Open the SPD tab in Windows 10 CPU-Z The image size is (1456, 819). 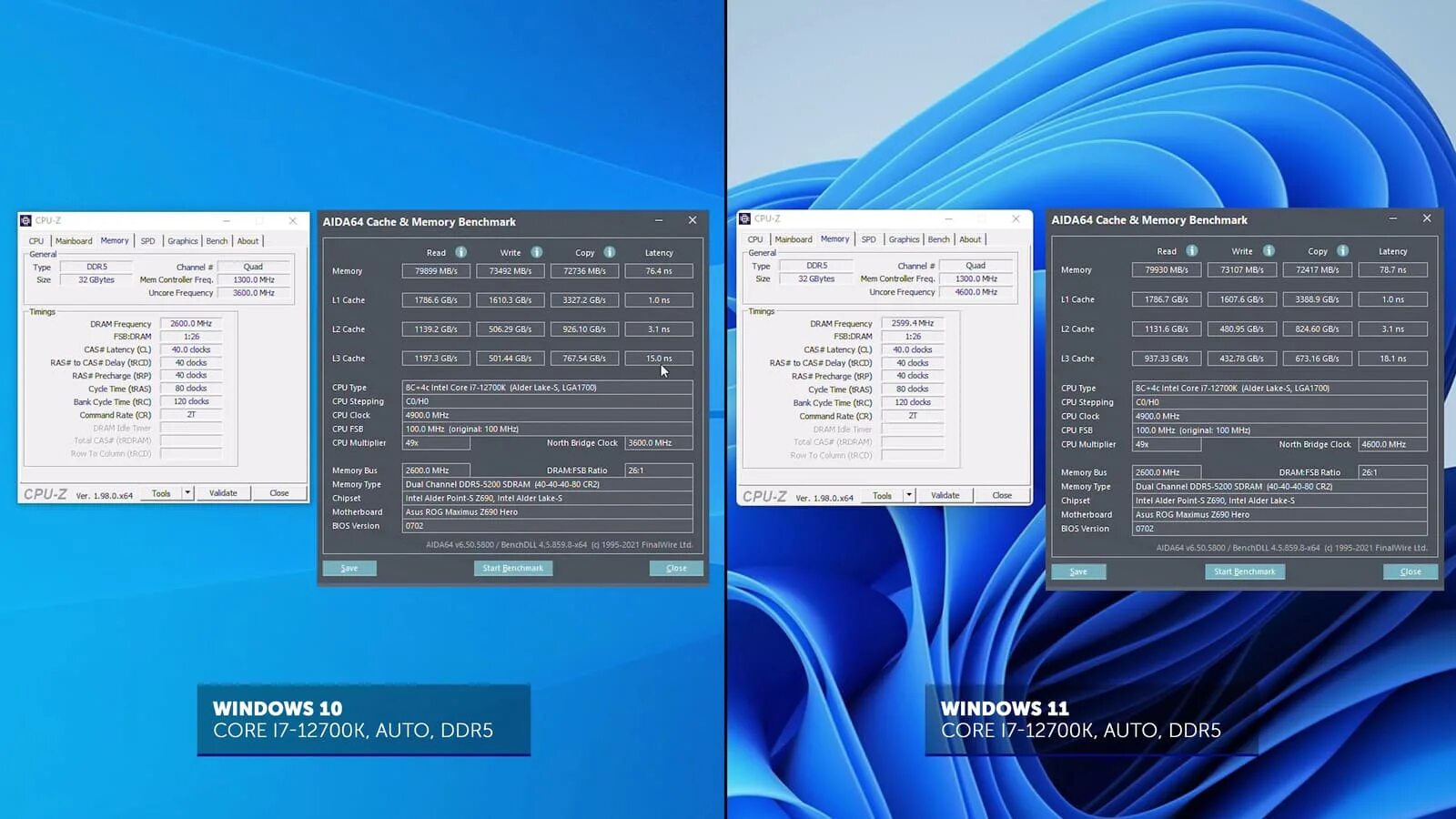point(147,241)
